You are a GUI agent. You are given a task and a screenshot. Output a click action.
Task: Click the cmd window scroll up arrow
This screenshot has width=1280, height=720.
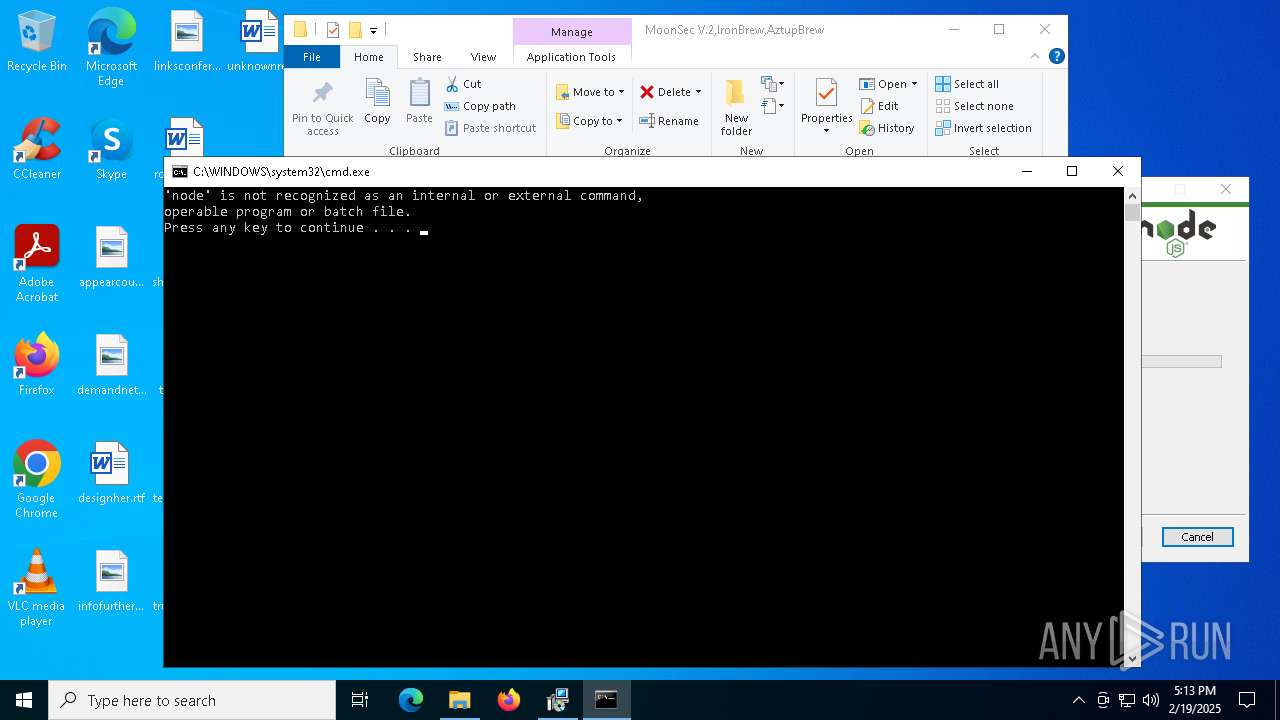tap(1132, 196)
